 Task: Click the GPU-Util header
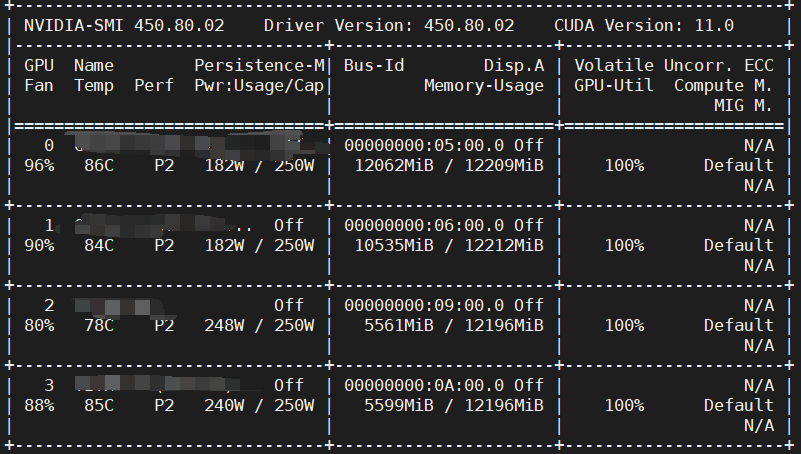(614, 85)
